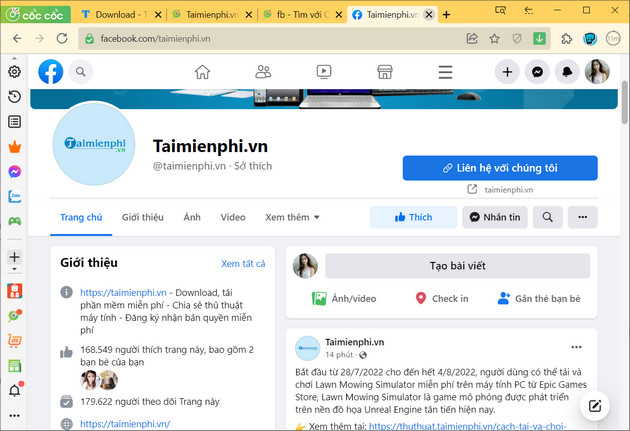The width and height of the screenshot is (630, 431).
Task: Switch to the Giới thiệu tab
Action: tap(143, 217)
